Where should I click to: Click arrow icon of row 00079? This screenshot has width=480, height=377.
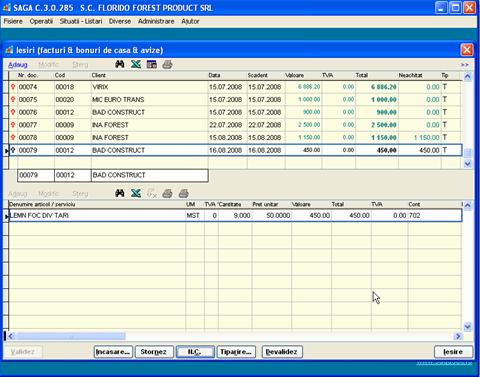pyautogui.click(x=13, y=150)
